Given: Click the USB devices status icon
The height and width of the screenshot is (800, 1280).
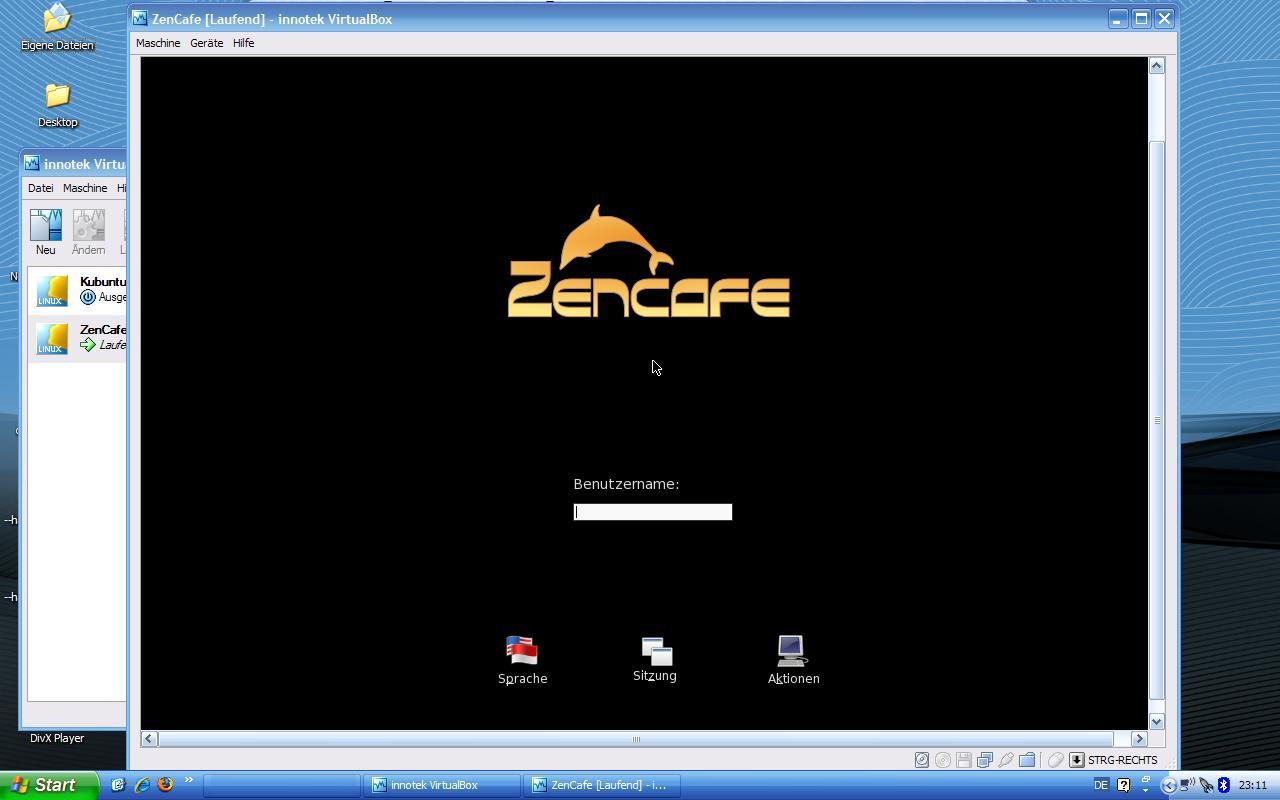Looking at the screenshot, I should click(1006, 760).
